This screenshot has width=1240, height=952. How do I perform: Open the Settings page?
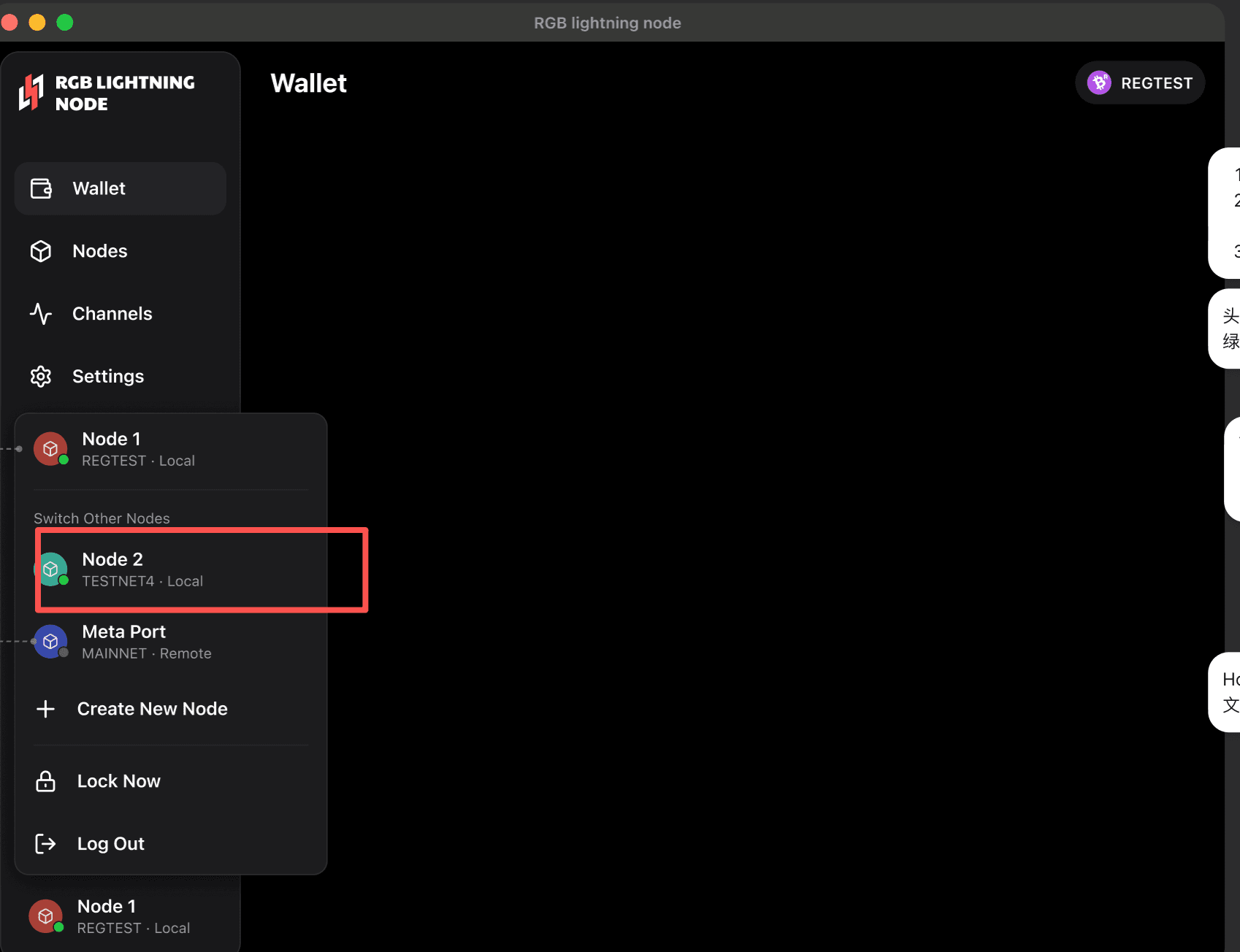pos(120,377)
